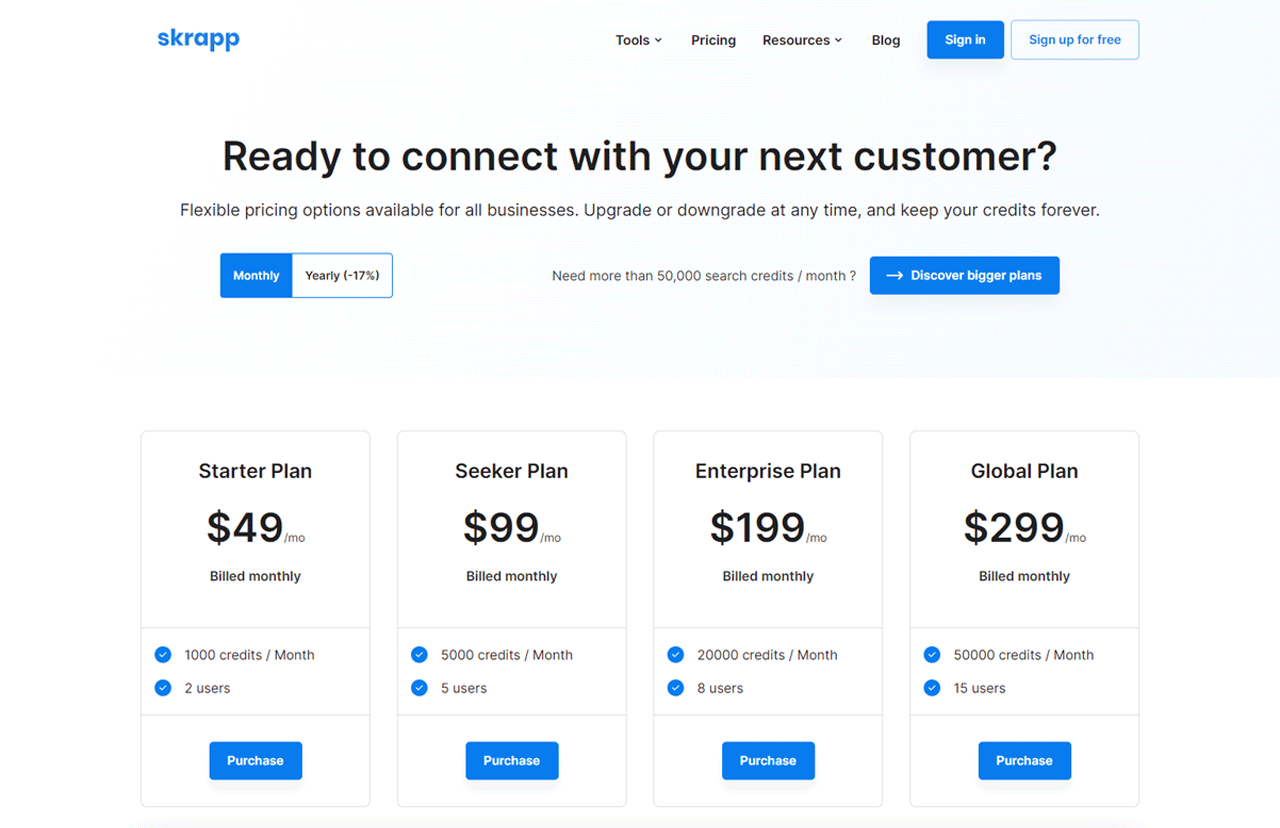
Task: Select the Monthly billing option
Action: 256,275
